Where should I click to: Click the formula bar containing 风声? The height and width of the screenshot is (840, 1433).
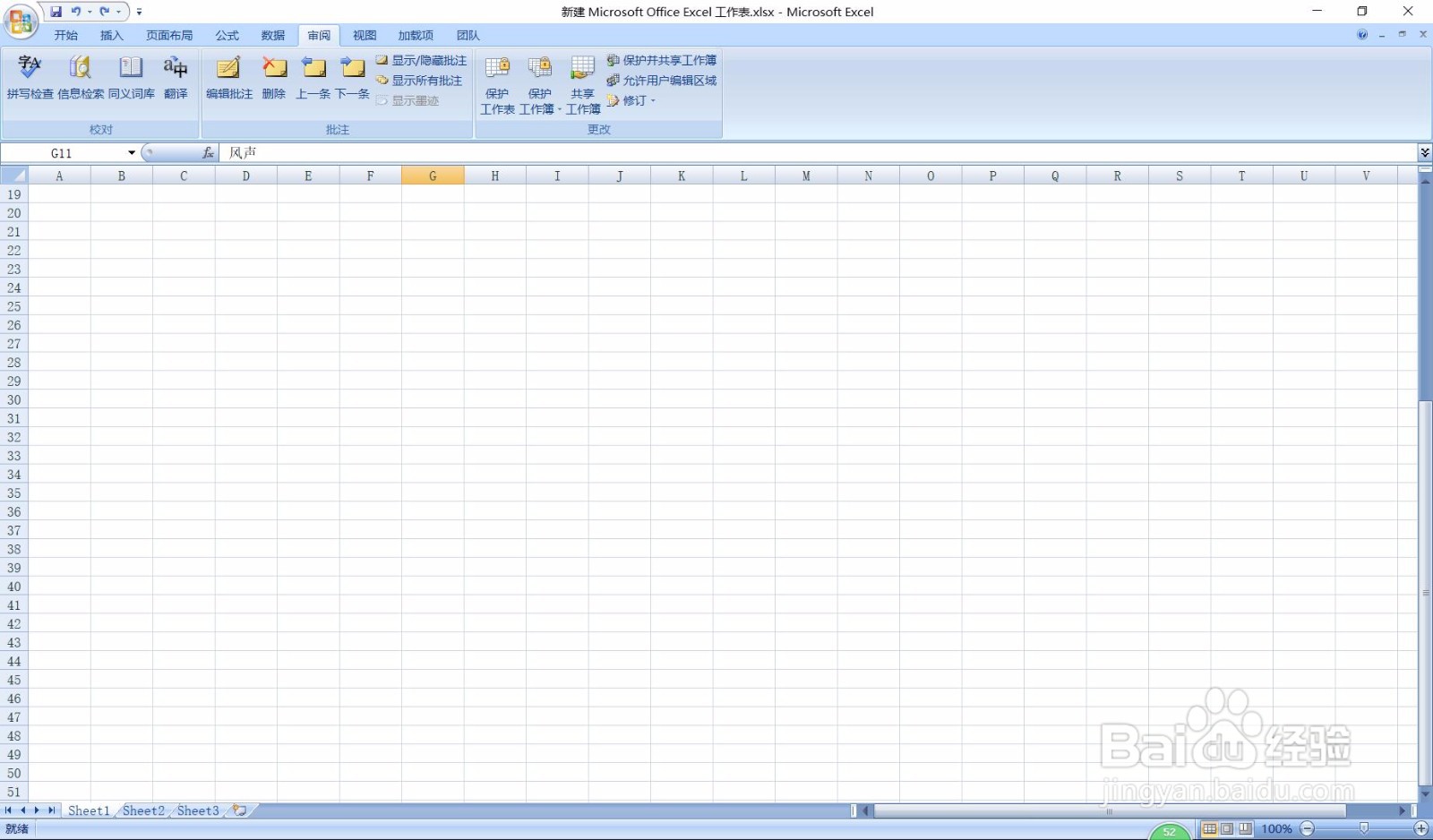point(819,153)
